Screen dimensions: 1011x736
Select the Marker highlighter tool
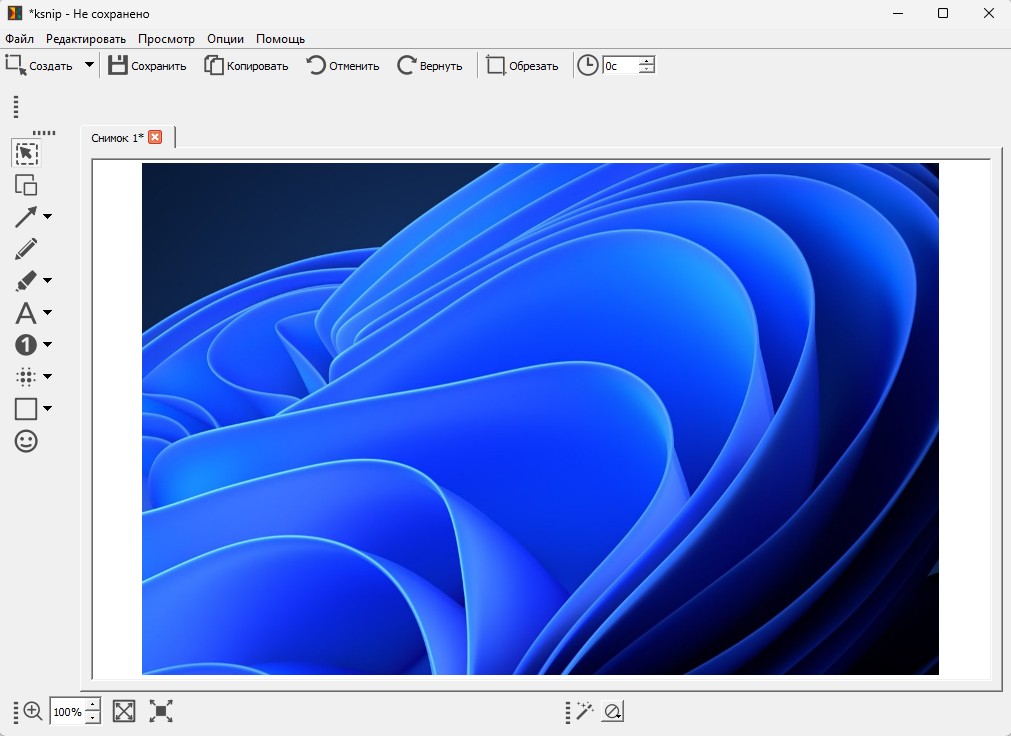(x=26, y=281)
